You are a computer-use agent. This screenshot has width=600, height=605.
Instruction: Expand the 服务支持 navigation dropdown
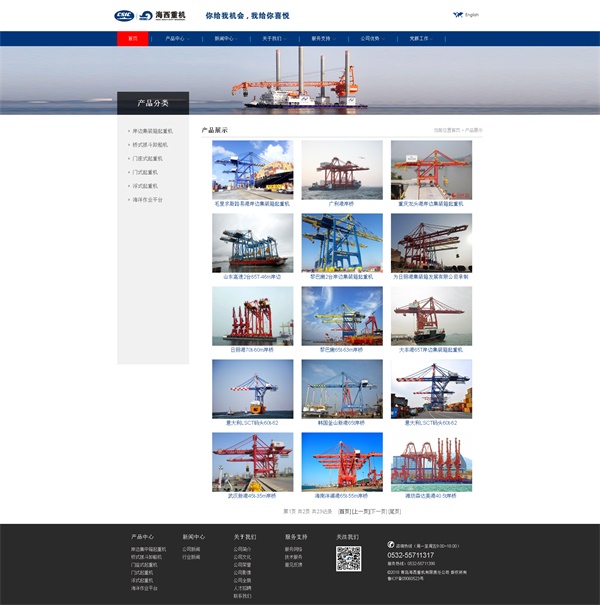pos(322,39)
